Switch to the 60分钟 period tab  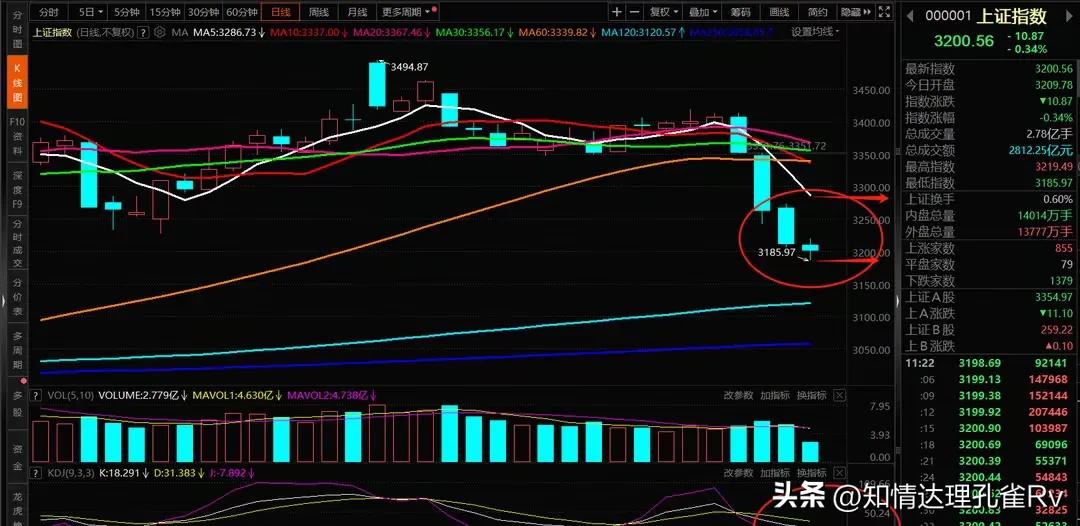point(242,12)
